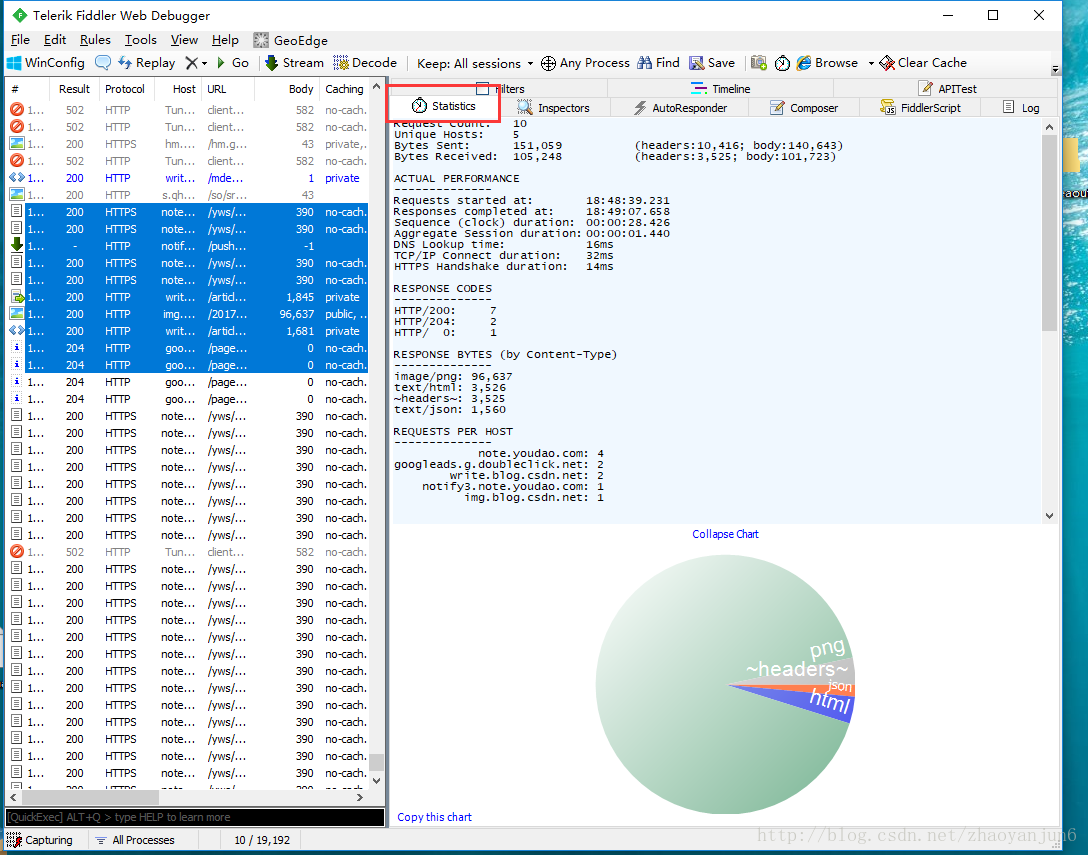Sort sessions by the URL column

[x=228, y=89]
